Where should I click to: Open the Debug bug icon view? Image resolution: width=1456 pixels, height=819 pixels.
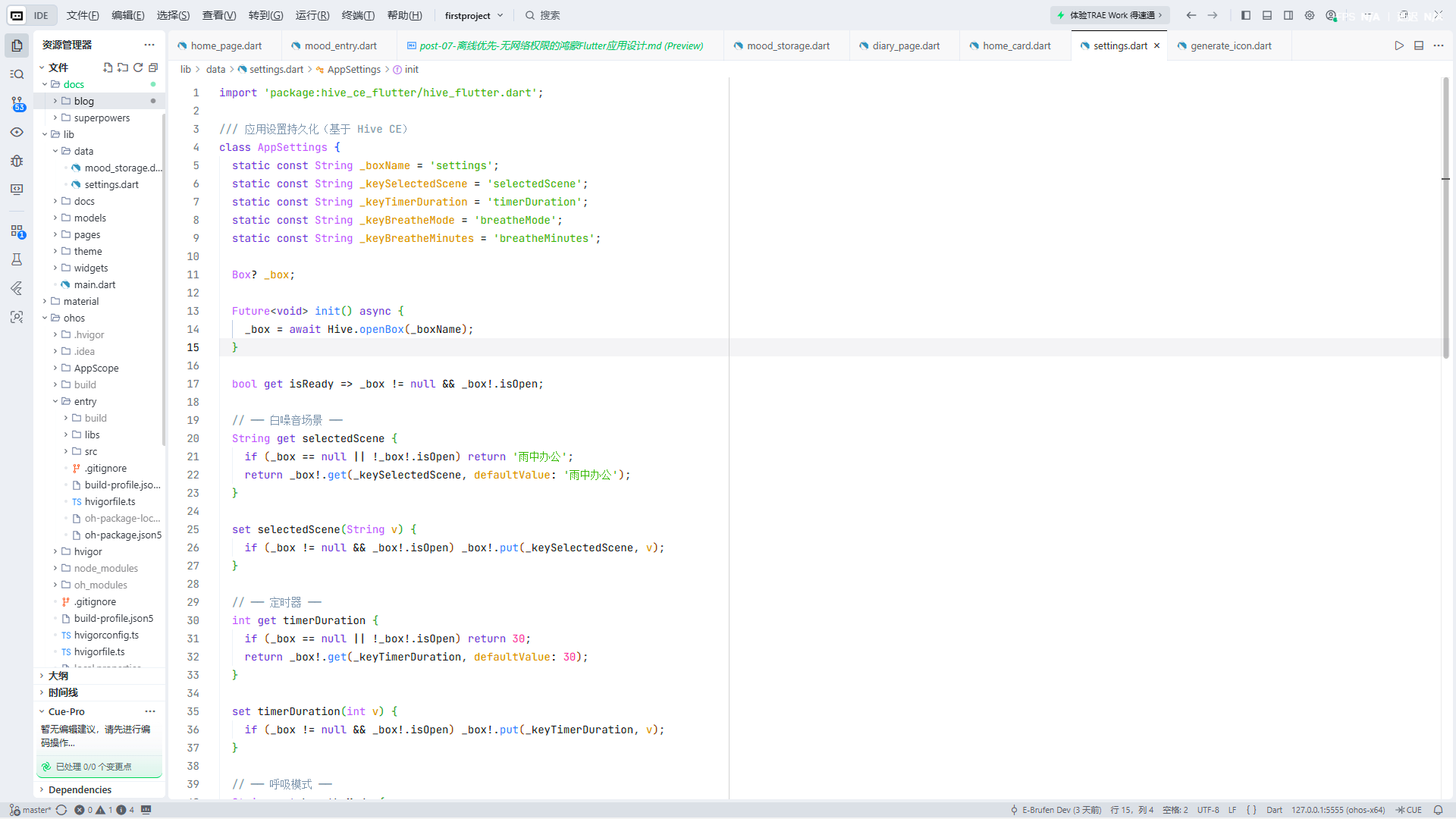(17, 161)
